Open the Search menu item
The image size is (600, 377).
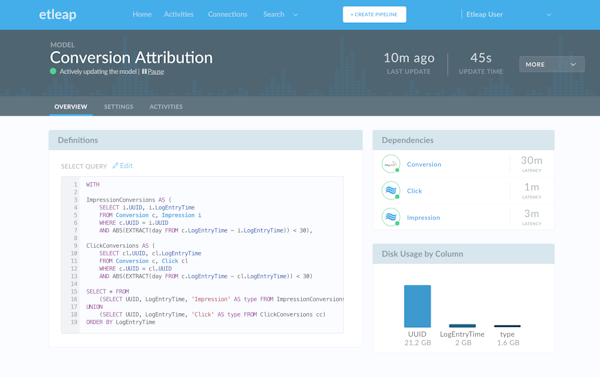coord(274,14)
